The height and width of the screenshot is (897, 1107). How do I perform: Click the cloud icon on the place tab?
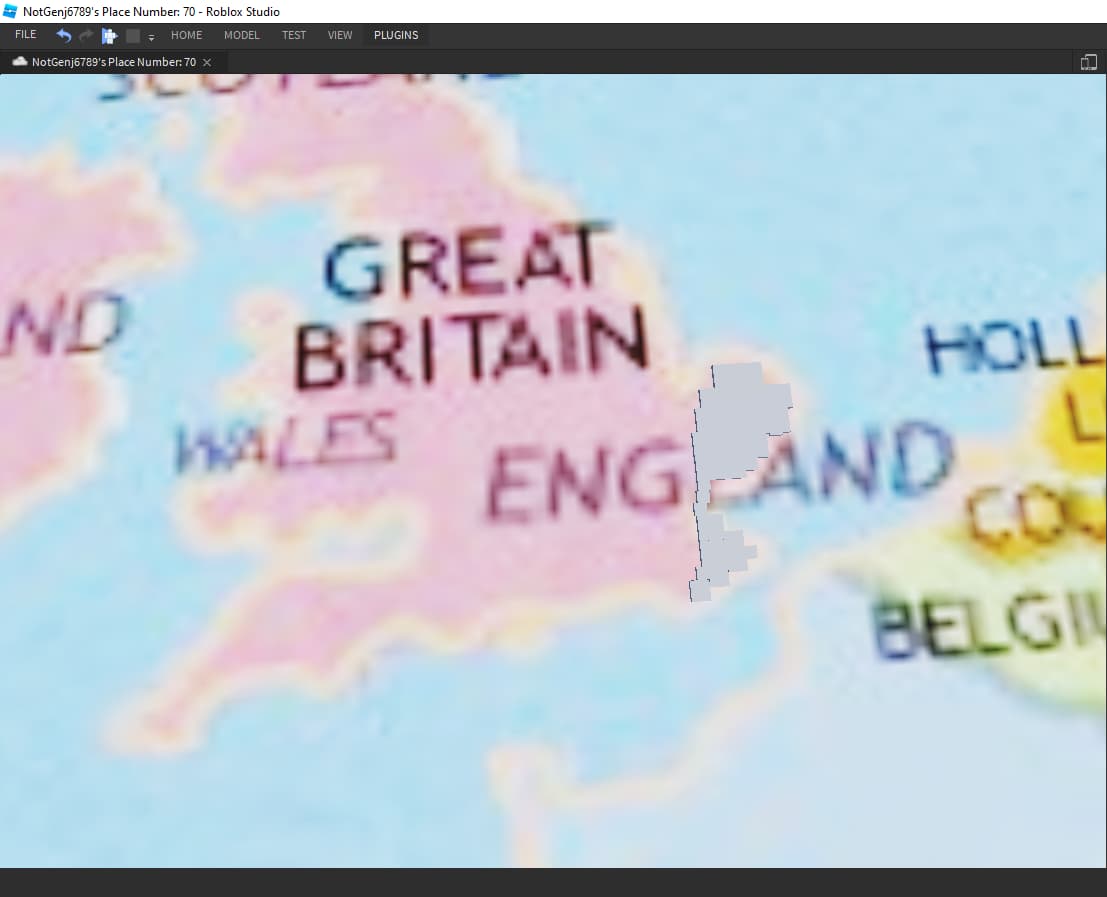19,61
